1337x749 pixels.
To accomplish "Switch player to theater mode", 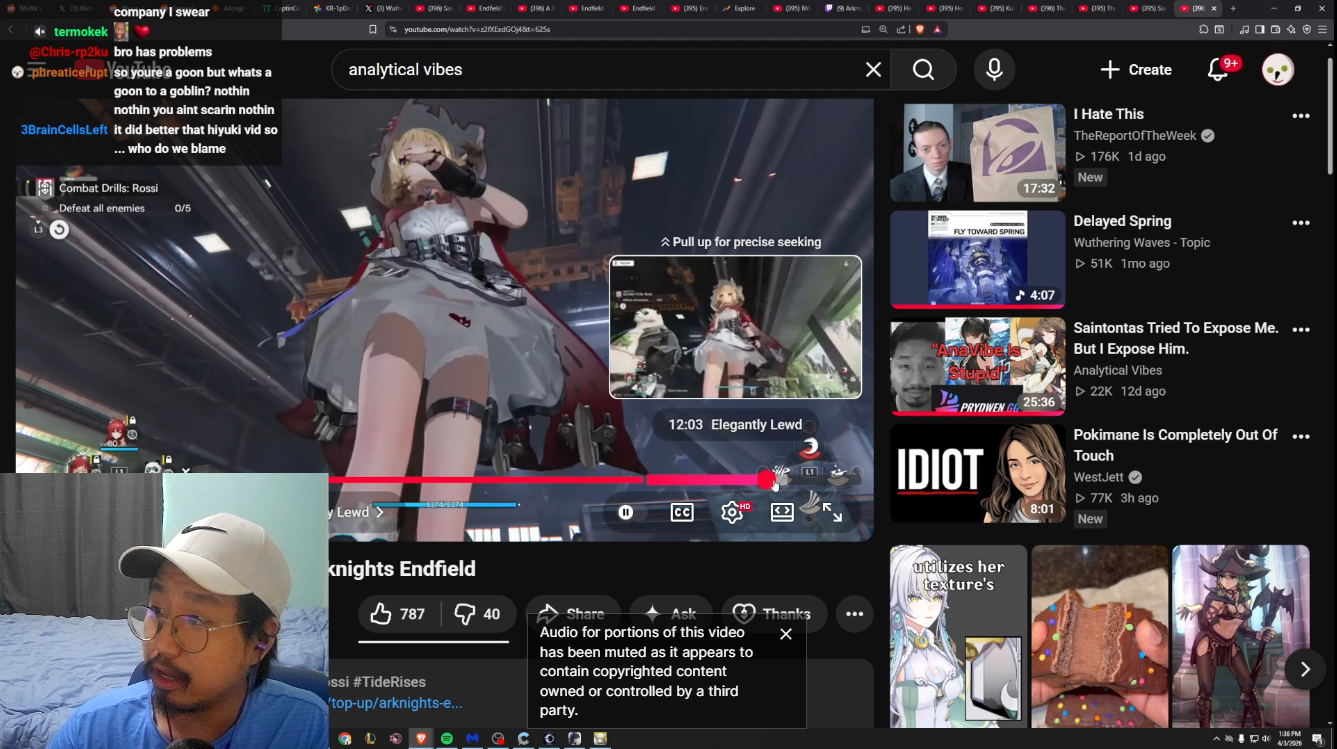I will click(782, 512).
